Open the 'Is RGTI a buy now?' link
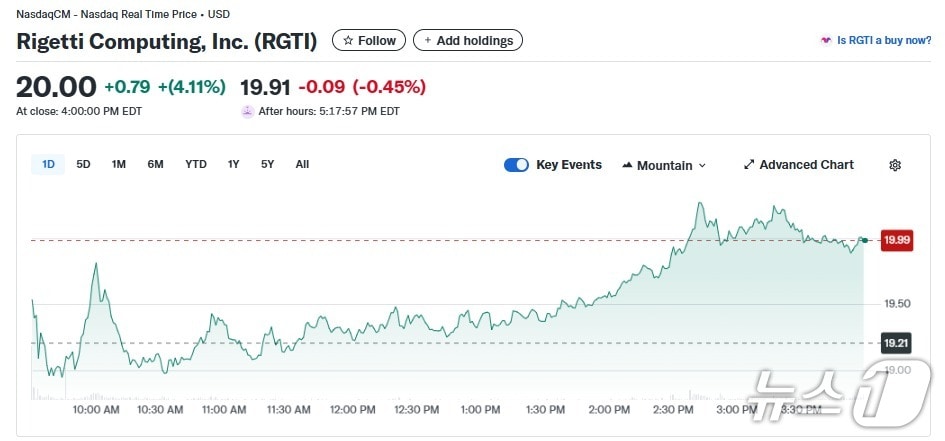Screen dimensions: 945x441 (x=883, y=41)
